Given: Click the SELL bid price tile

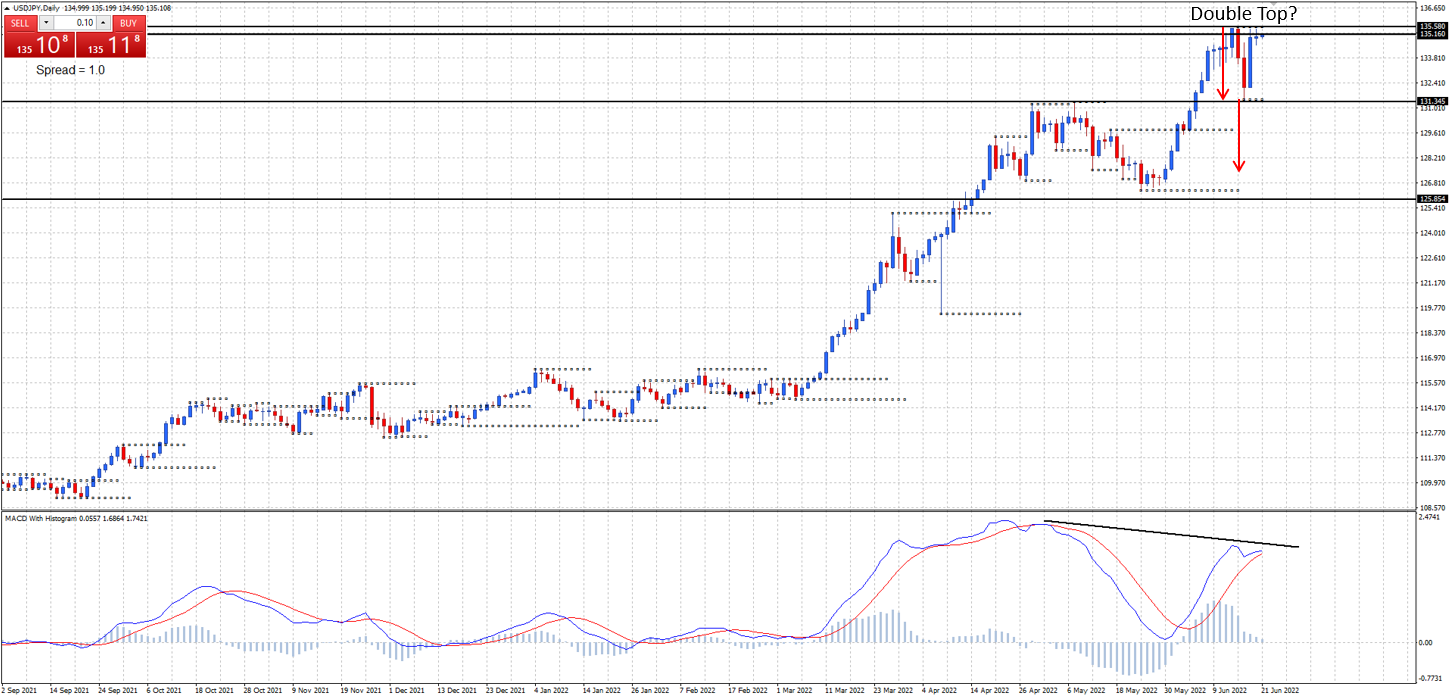Looking at the screenshot, I should point(38,44).
